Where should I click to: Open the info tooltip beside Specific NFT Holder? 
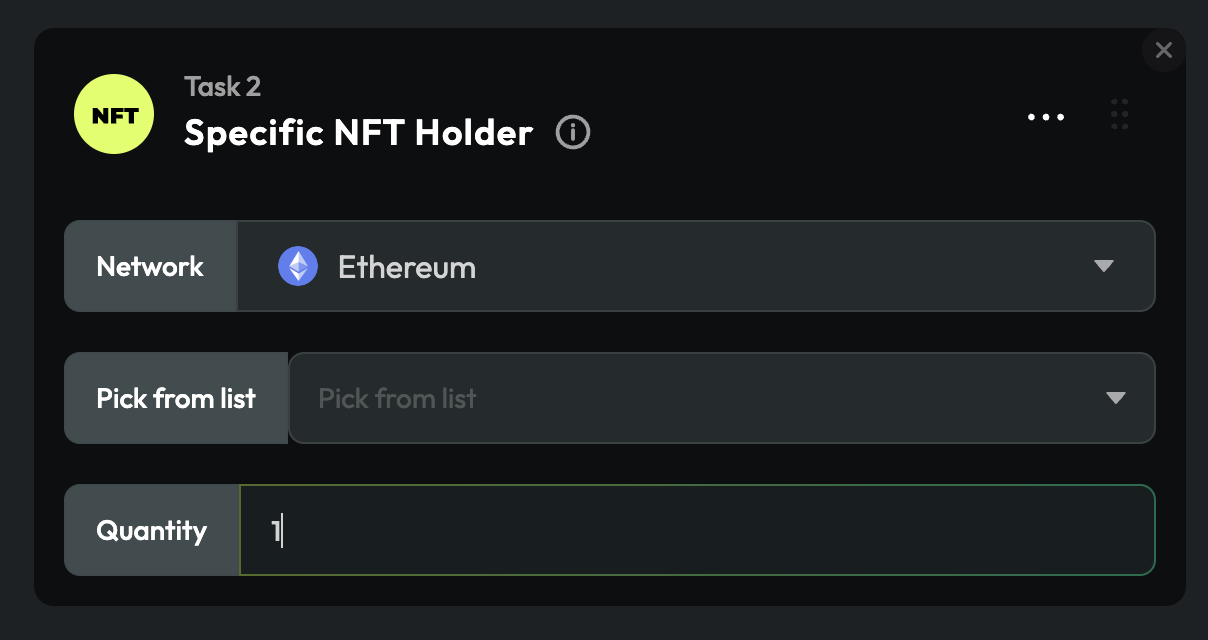(x=573, y=132)
